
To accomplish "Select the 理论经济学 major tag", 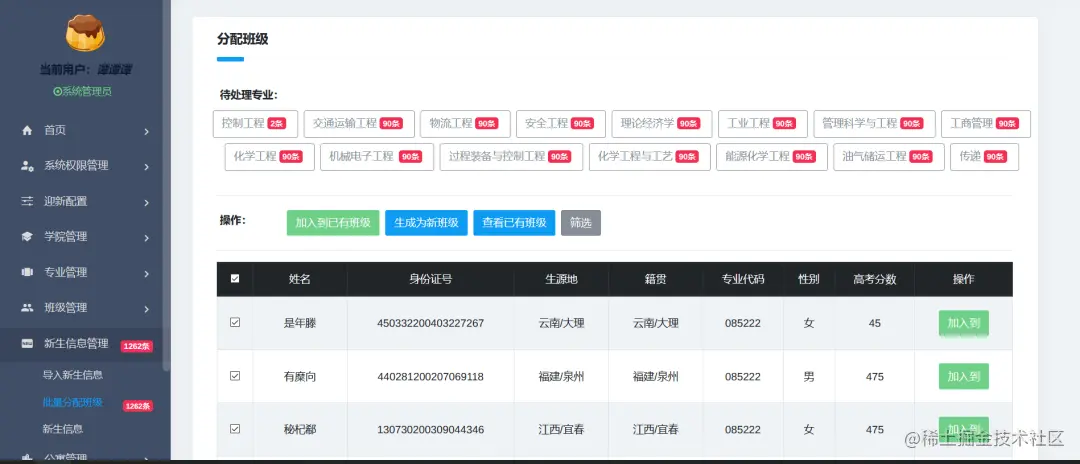I will (662, 124).
